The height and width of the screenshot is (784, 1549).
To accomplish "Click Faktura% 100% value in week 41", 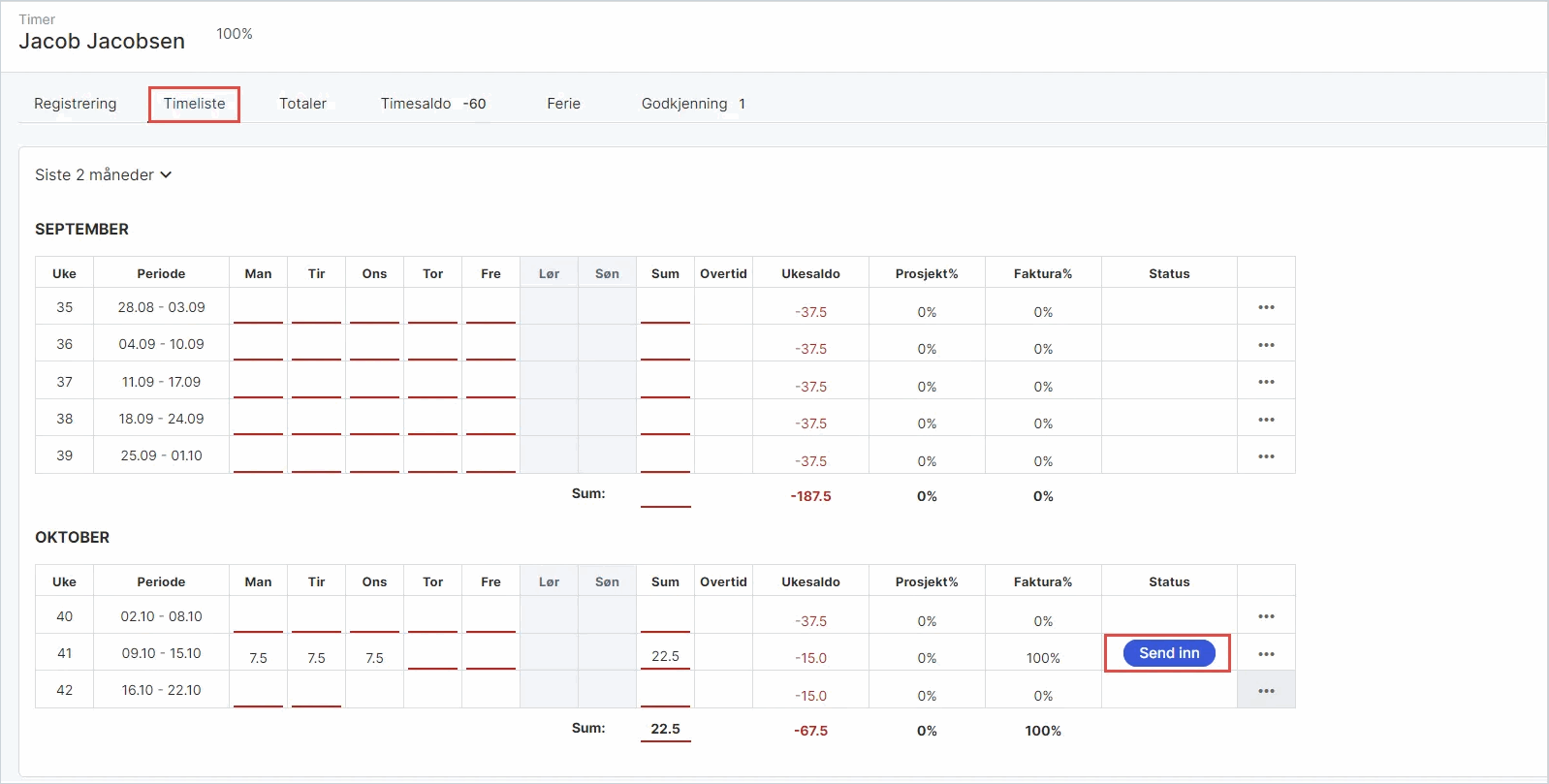I will click(x=1043, y=658).
